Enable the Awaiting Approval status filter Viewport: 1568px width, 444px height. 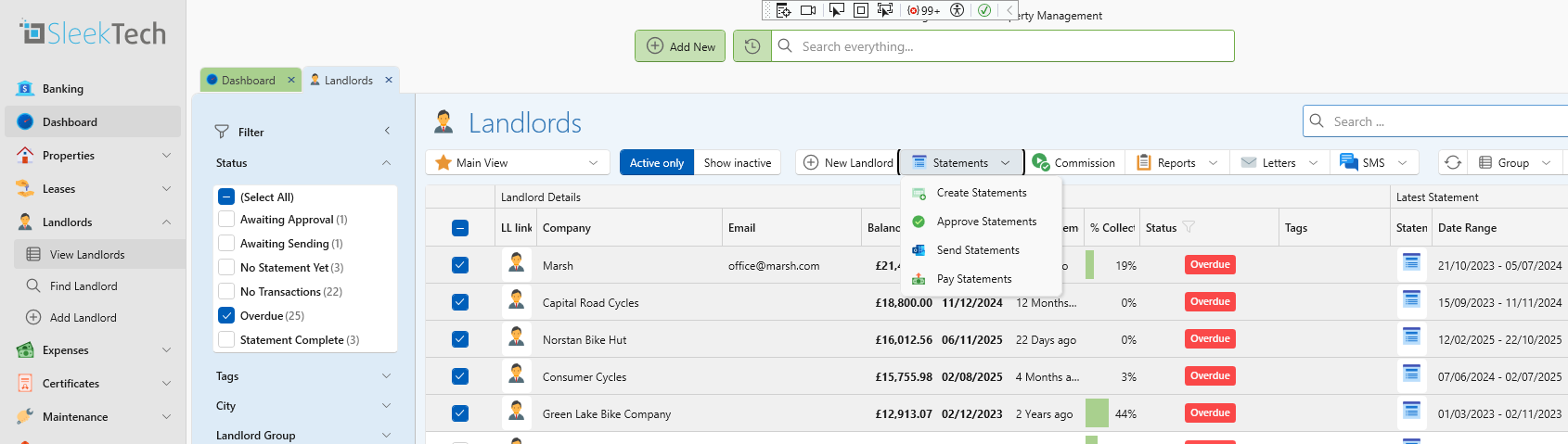[x=226, y=220]
